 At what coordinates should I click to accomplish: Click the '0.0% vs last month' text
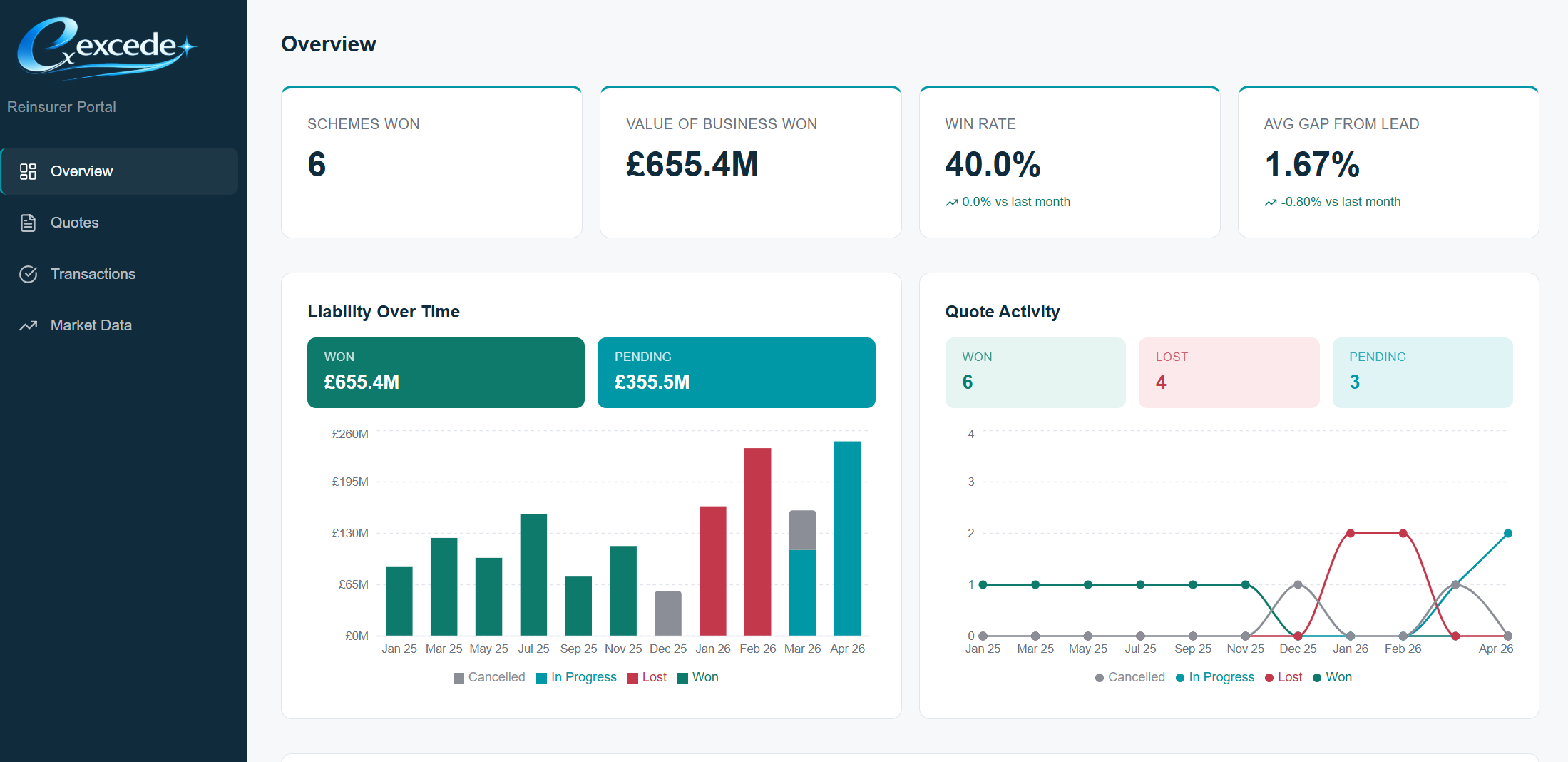(1016, 202)
